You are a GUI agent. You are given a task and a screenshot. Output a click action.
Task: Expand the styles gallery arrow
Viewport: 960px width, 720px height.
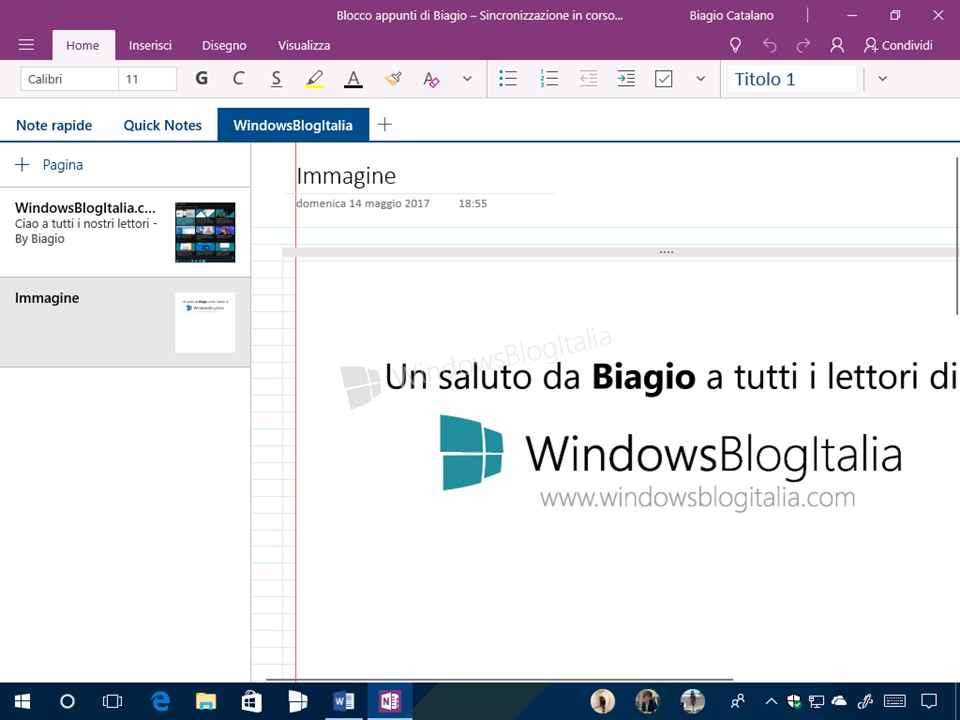click(x=882, y=78)
